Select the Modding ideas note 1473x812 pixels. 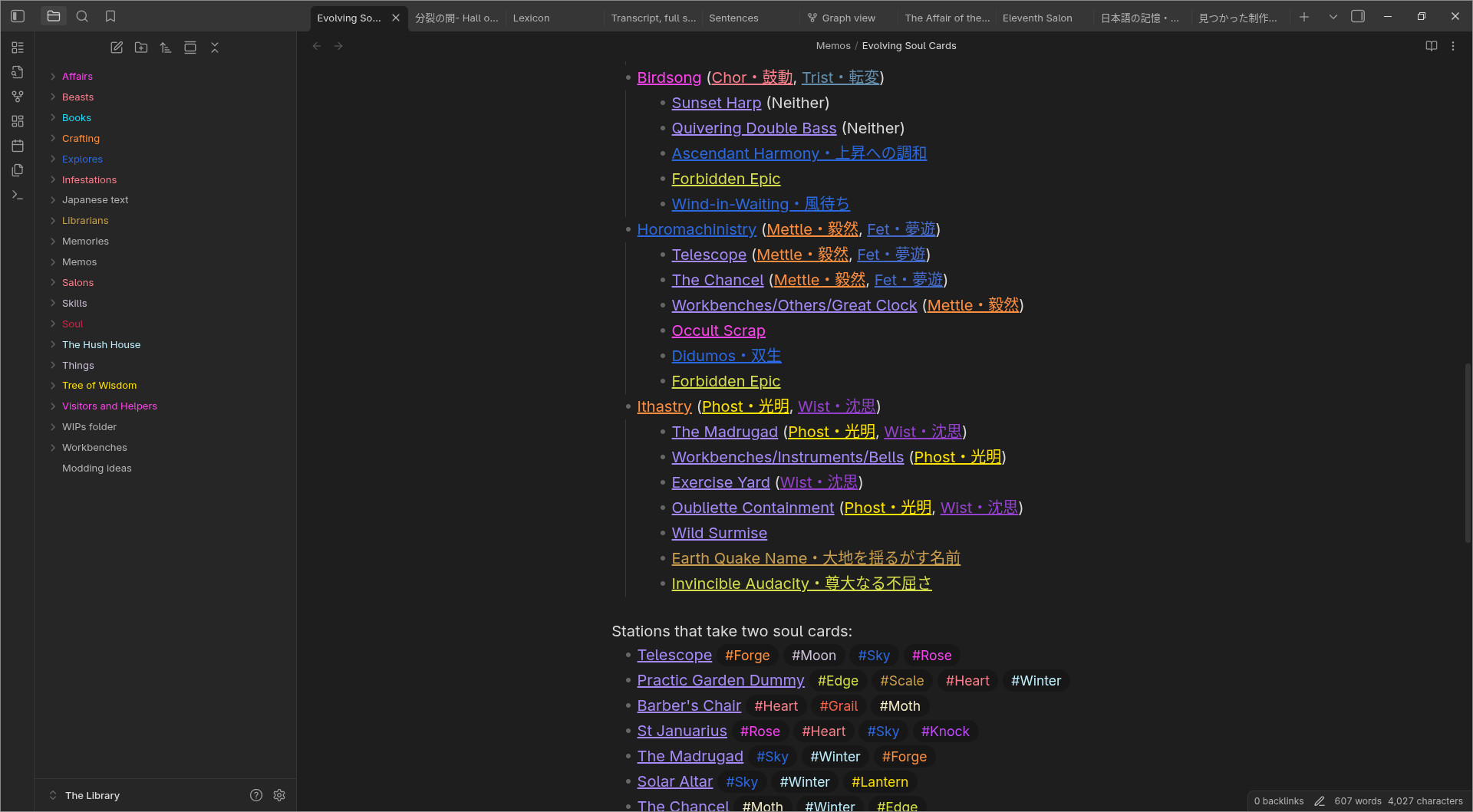pos(97,468)
